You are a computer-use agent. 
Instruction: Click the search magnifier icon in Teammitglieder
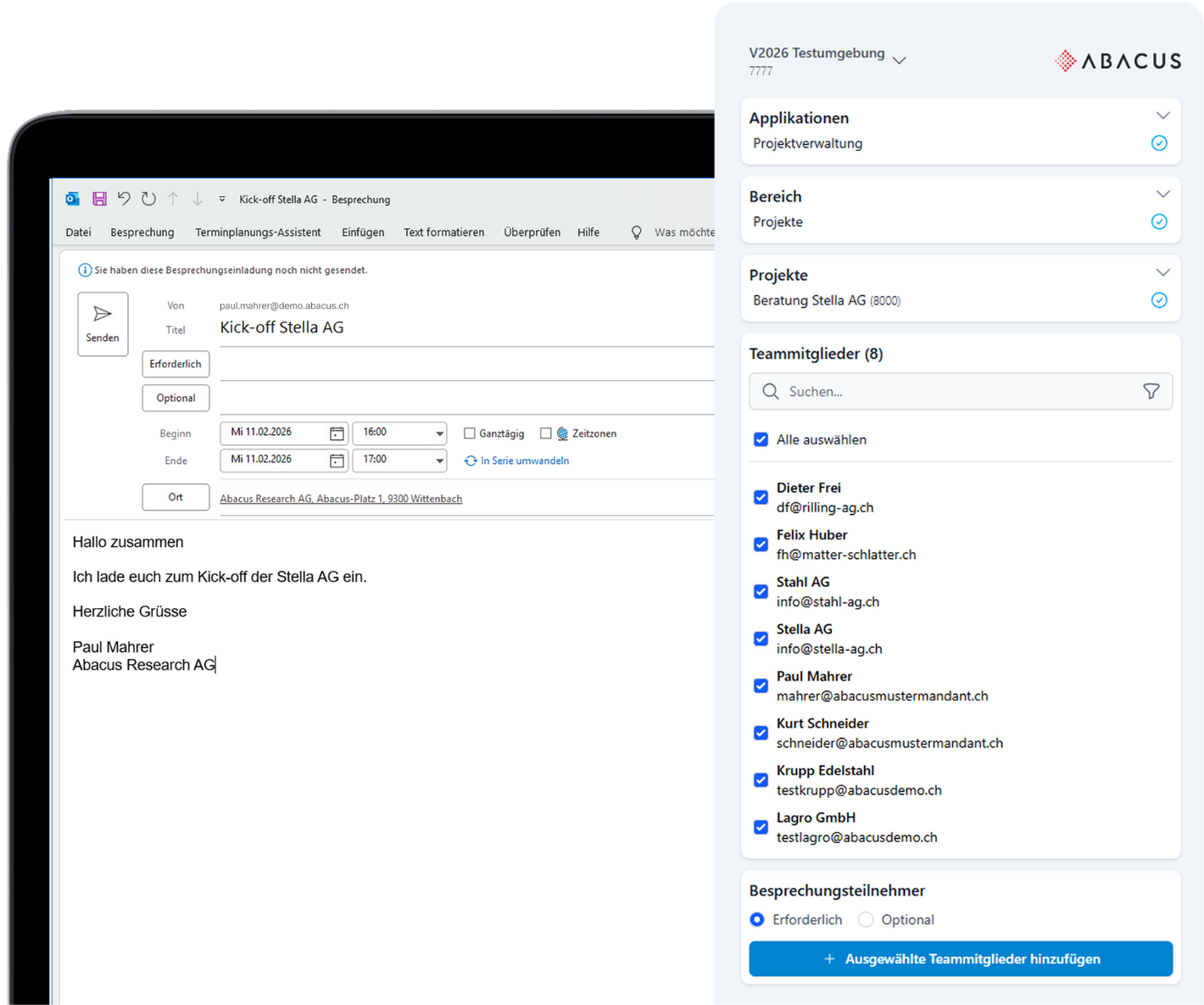click(x=770, y=391)
